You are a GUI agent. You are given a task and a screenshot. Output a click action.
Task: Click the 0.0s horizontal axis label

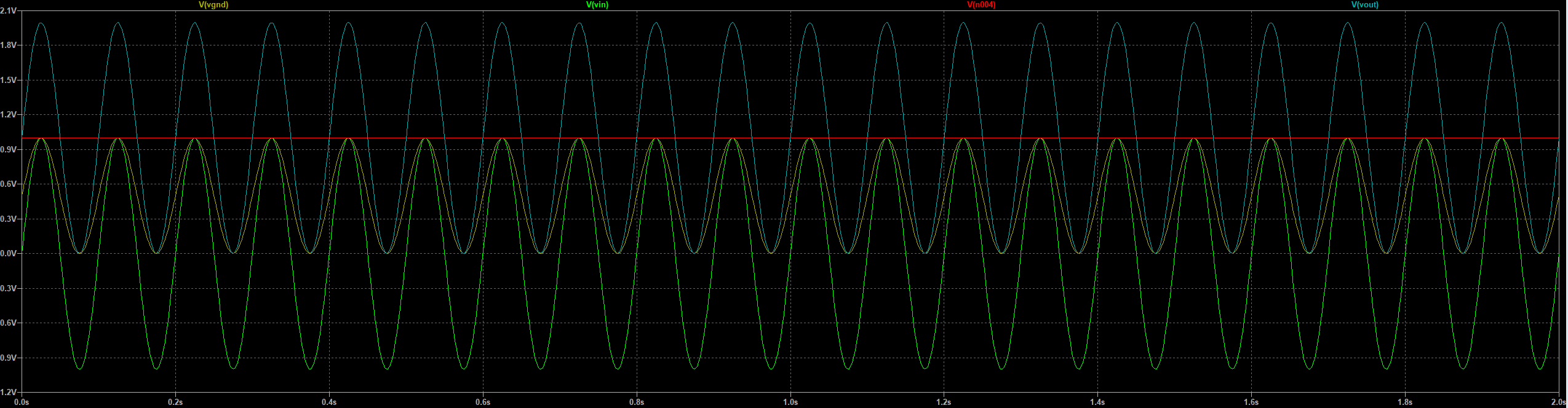coord(22,402)
